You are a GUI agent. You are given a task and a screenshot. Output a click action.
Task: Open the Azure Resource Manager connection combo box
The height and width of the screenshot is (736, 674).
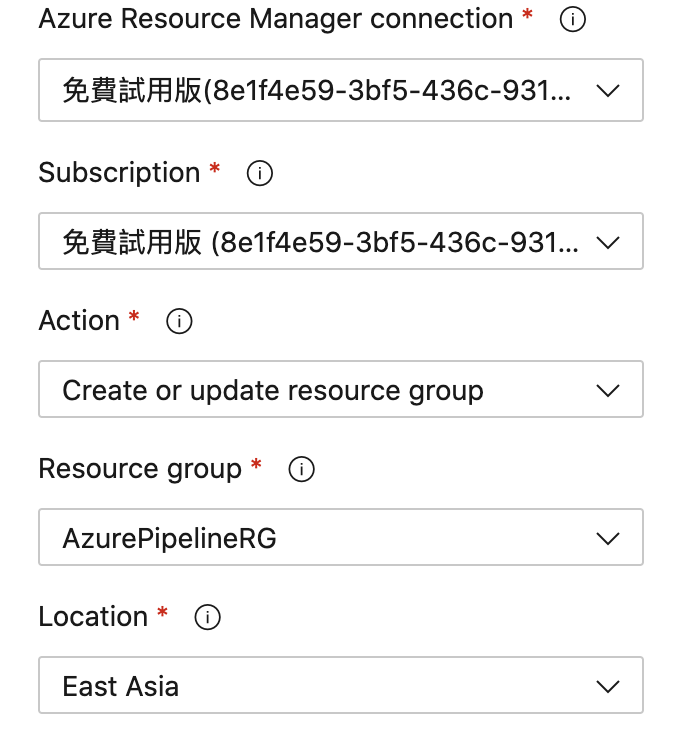[318, 91]
